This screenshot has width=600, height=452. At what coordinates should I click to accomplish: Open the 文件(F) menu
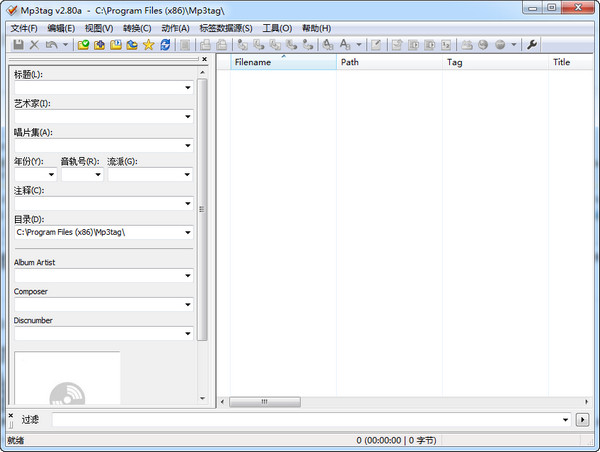(24, 28)
